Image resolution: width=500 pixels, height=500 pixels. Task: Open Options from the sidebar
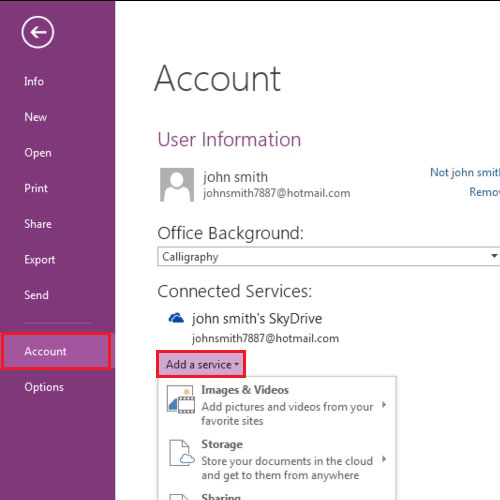[x=44, y=387]
